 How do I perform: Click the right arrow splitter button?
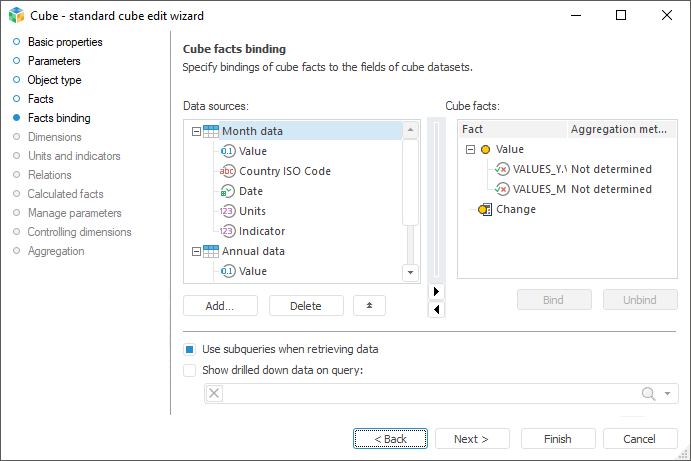click(x=435, y=291)
